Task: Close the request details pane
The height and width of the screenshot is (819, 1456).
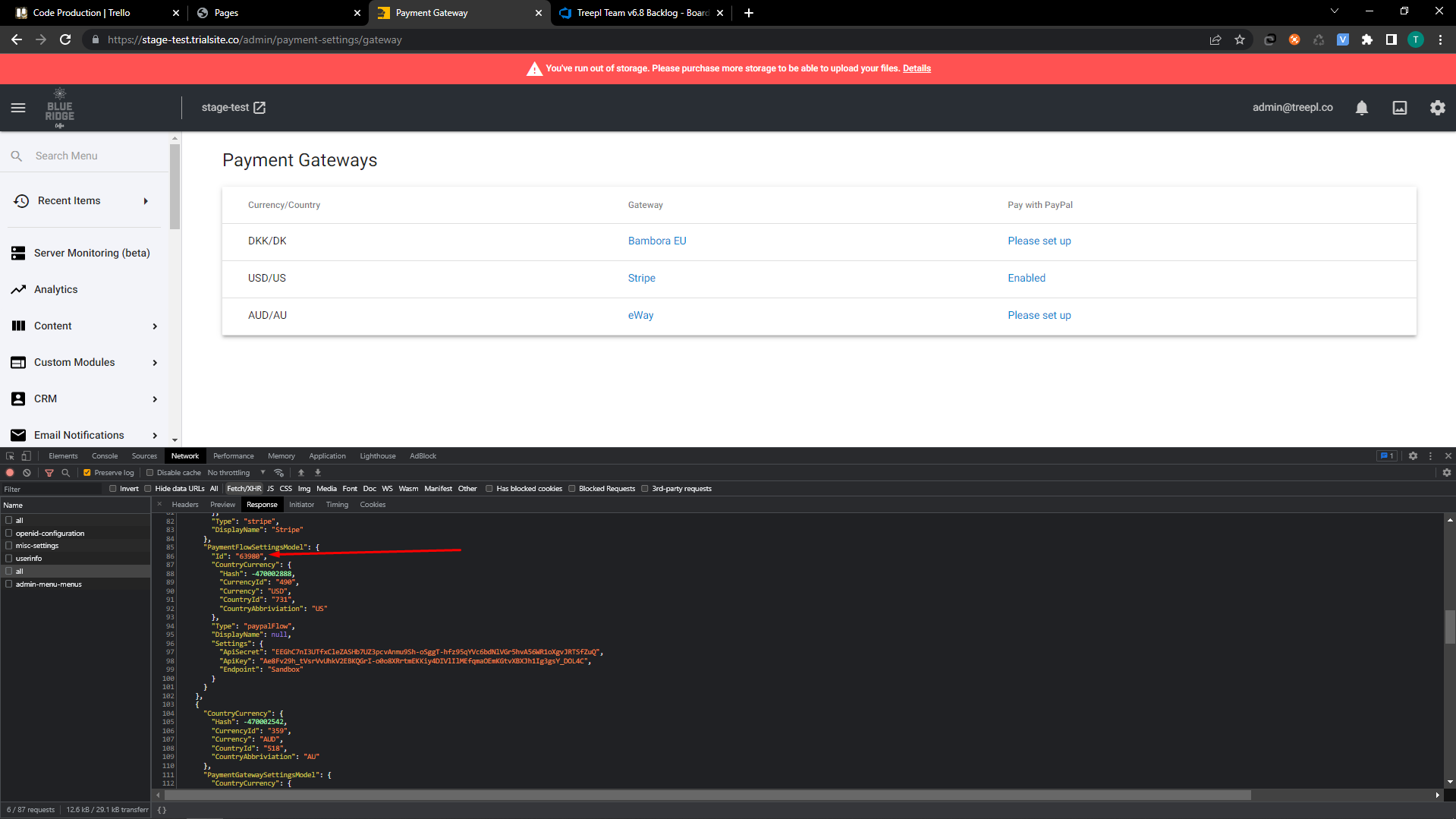Action: coord(159,505)
